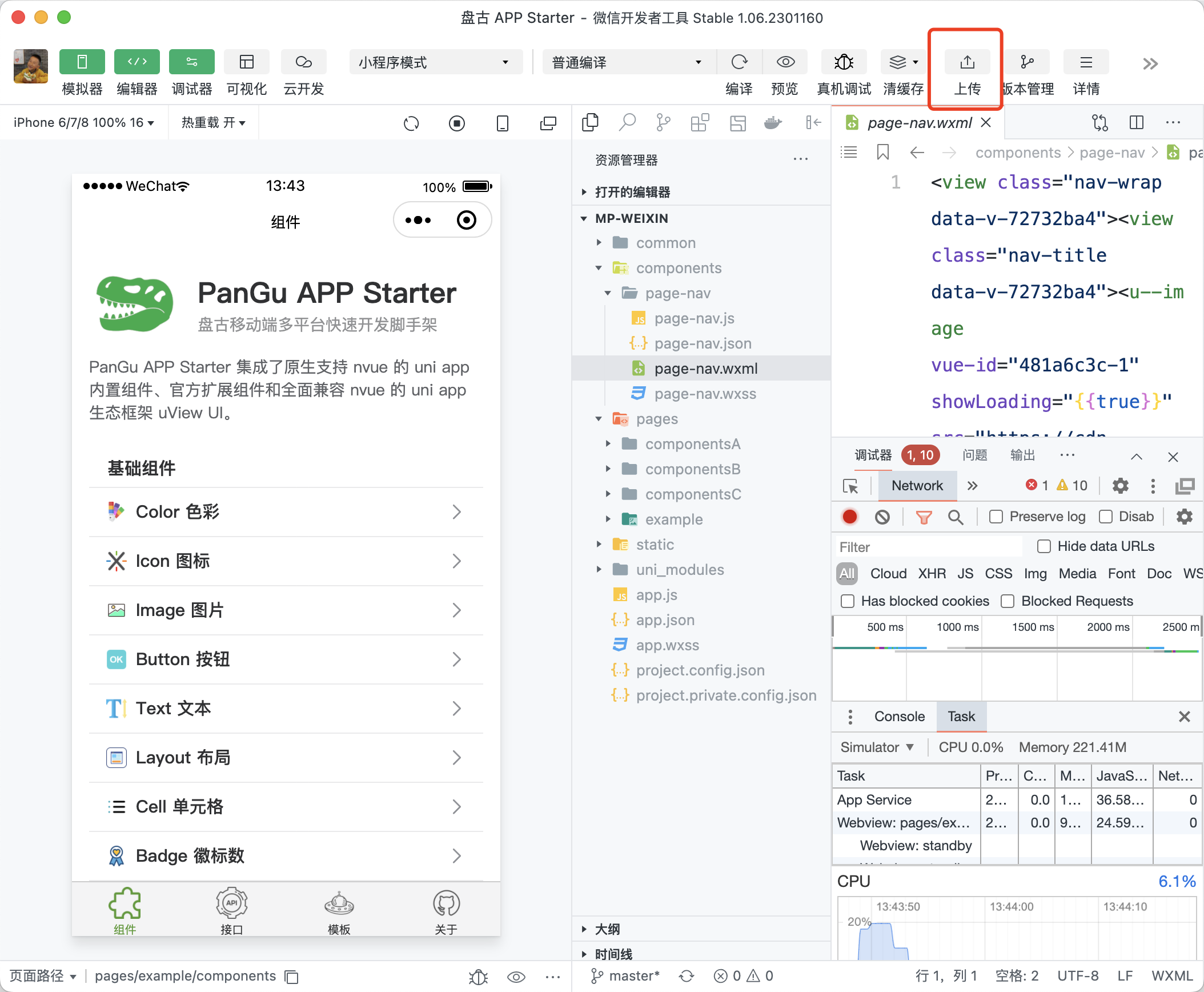The width and height of the screenshot is (1204, 992).
Task: Open the Color 色彩 component row
Action: 286,512
